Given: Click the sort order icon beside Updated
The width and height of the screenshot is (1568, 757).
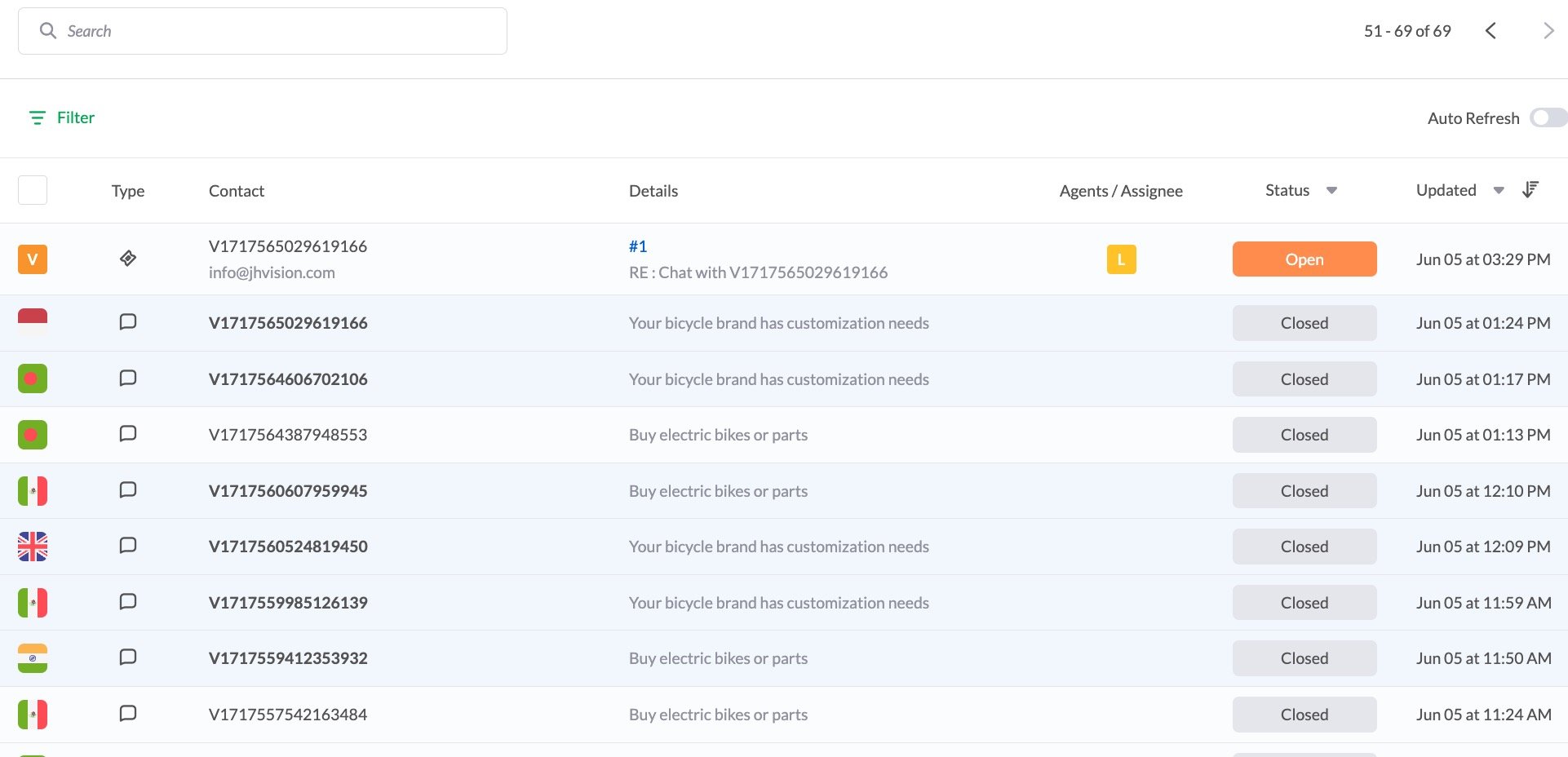Looking at the screenshot, I should (x=1530, y=190).
